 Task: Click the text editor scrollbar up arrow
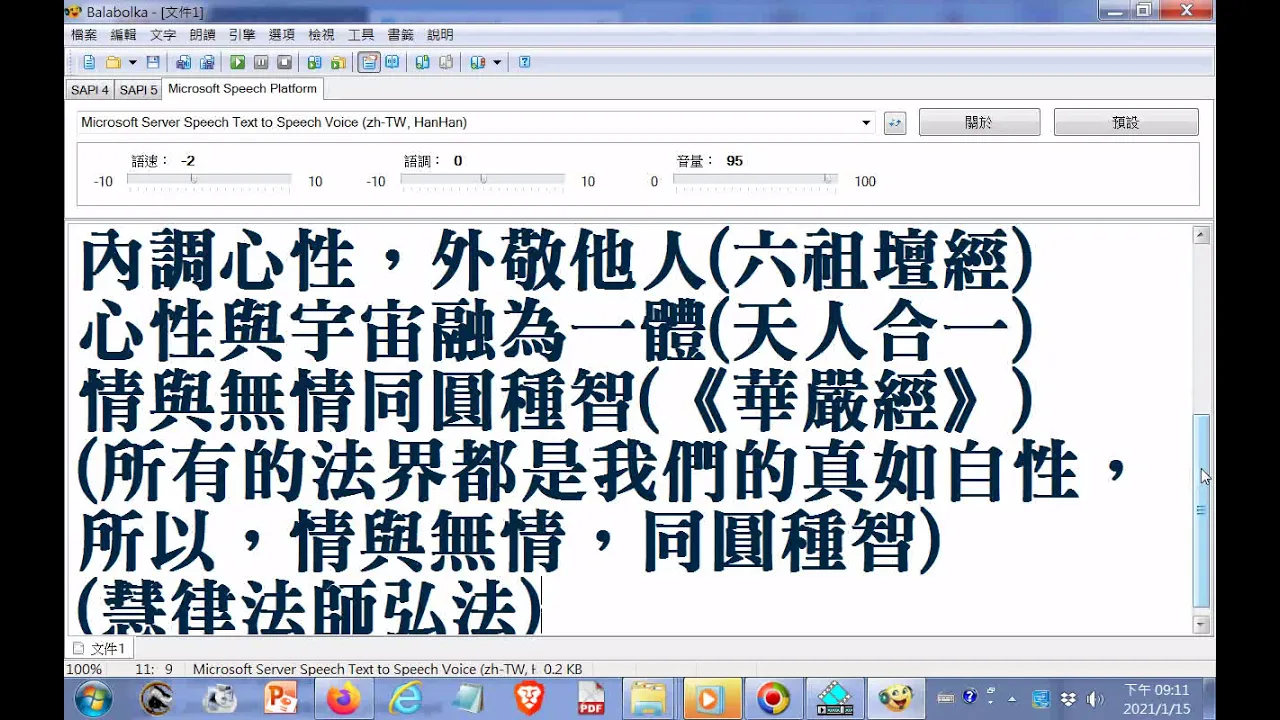tap(1201, 236)
